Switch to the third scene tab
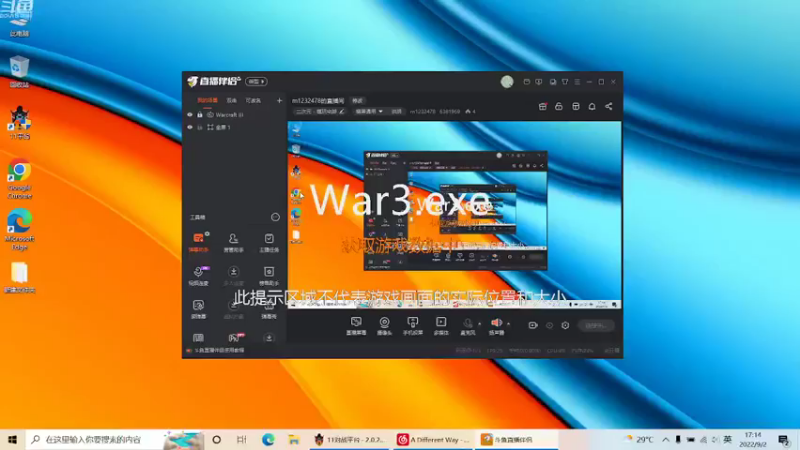The height and width of the screenshot is (450, 800). (x=253, y=101)
